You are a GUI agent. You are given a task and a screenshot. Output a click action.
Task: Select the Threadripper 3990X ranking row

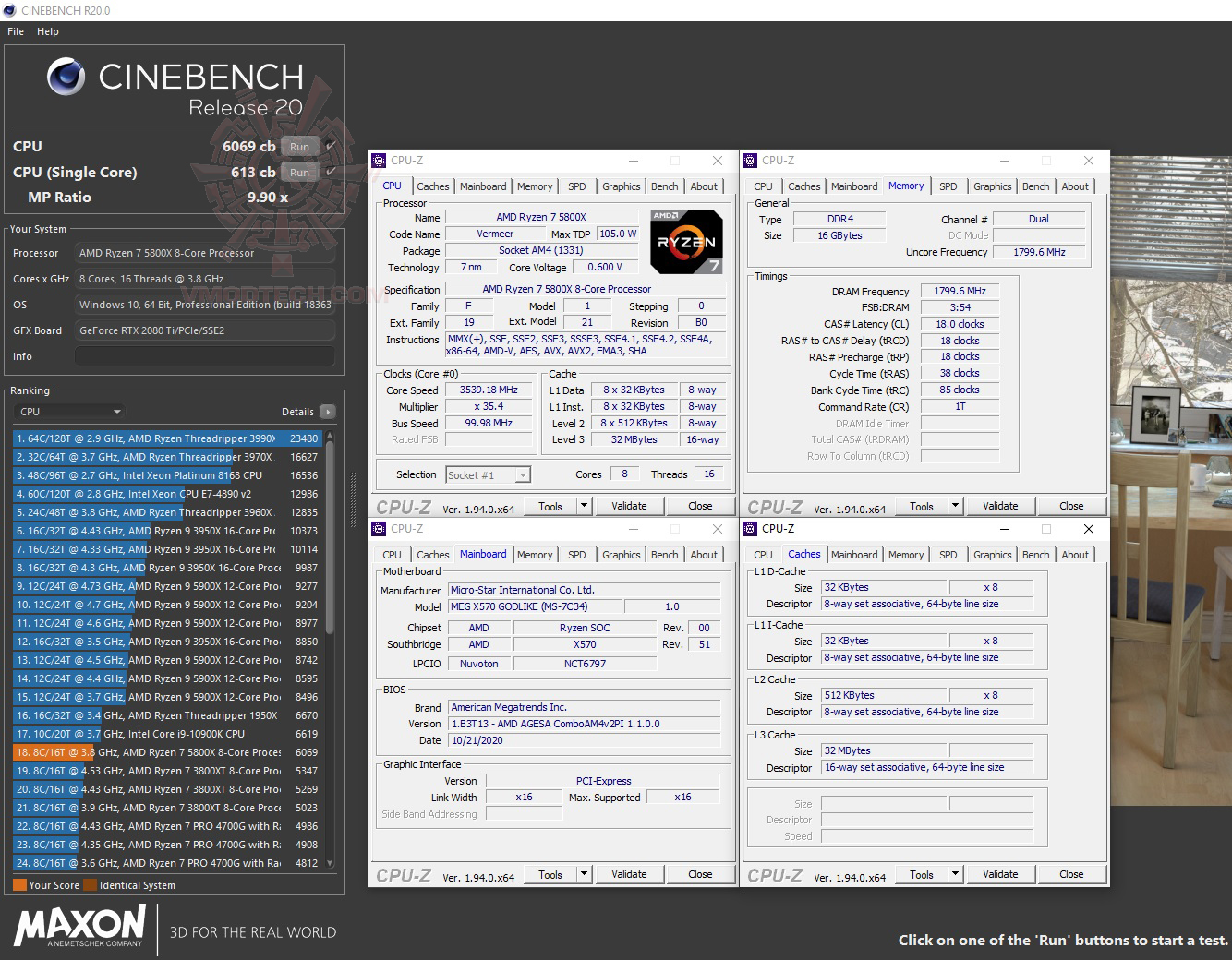coord(167,438)
